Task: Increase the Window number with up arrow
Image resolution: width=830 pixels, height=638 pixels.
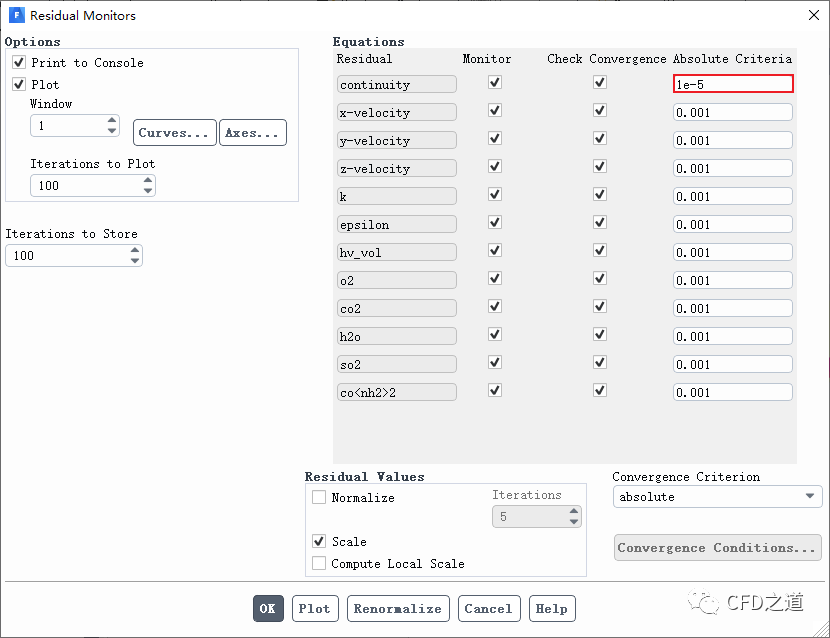Action: click(111, 121)
